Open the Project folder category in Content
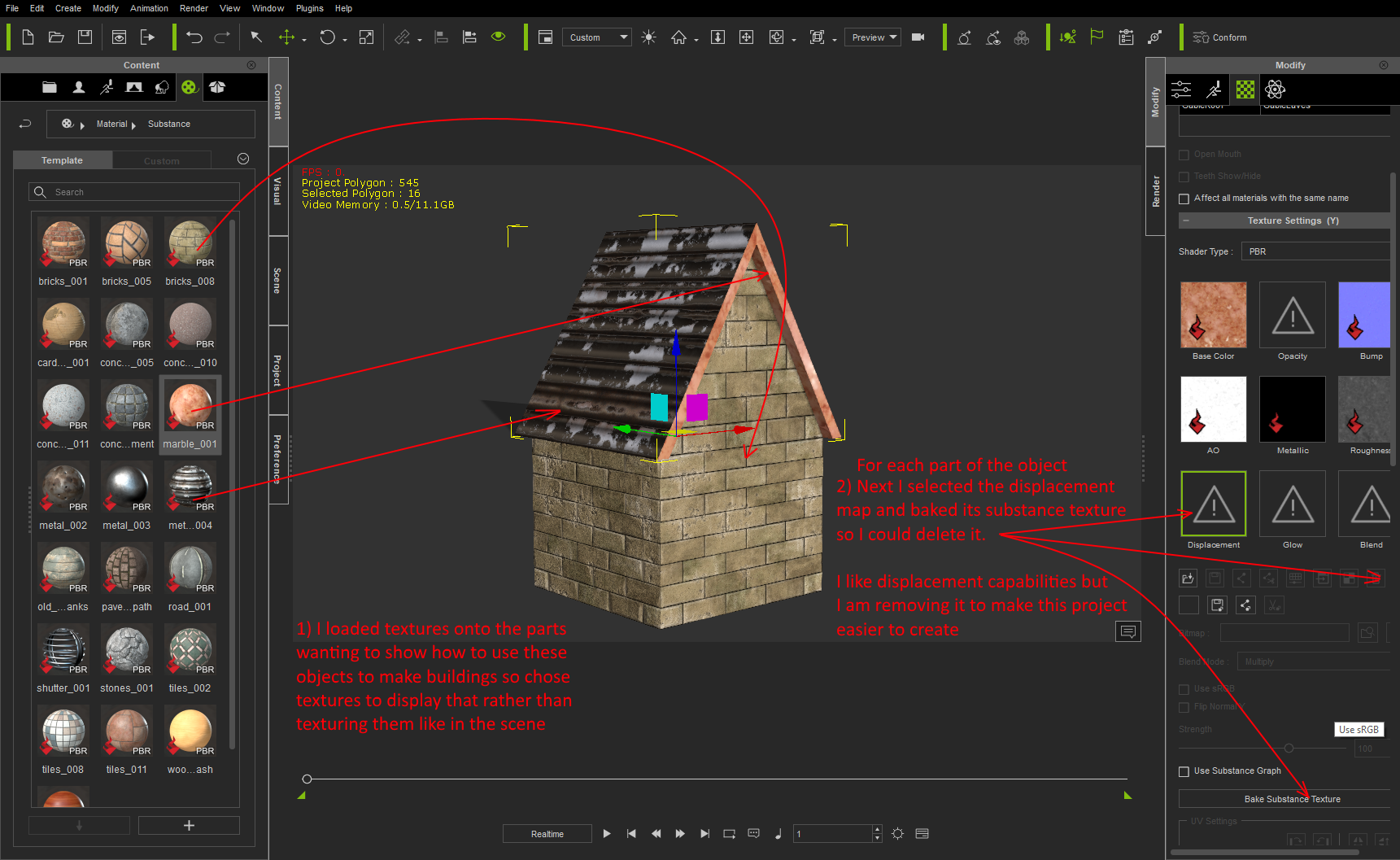The image size is (1400, 860). click(50, 87)
